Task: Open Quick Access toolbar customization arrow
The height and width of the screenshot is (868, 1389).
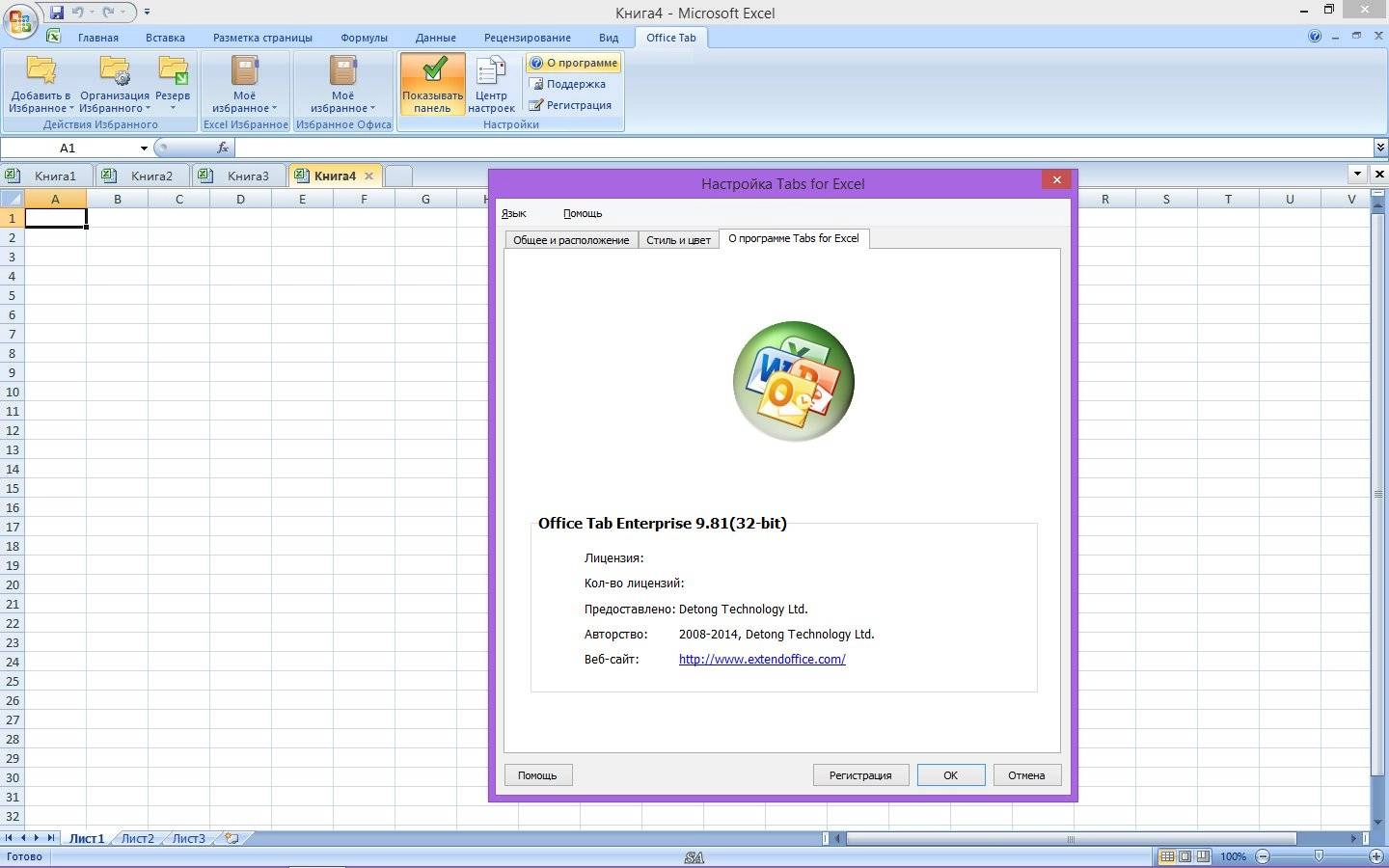Action: point(147,13)
